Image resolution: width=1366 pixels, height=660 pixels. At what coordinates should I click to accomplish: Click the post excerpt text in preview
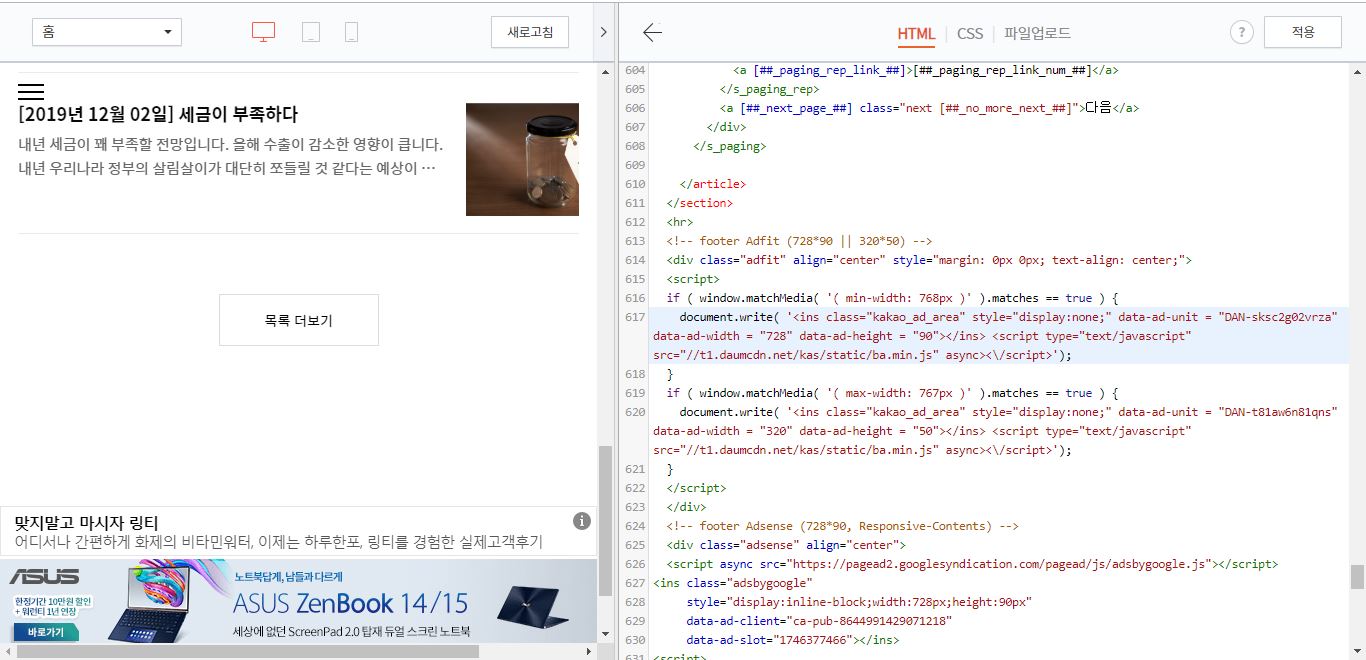(230, 157)
